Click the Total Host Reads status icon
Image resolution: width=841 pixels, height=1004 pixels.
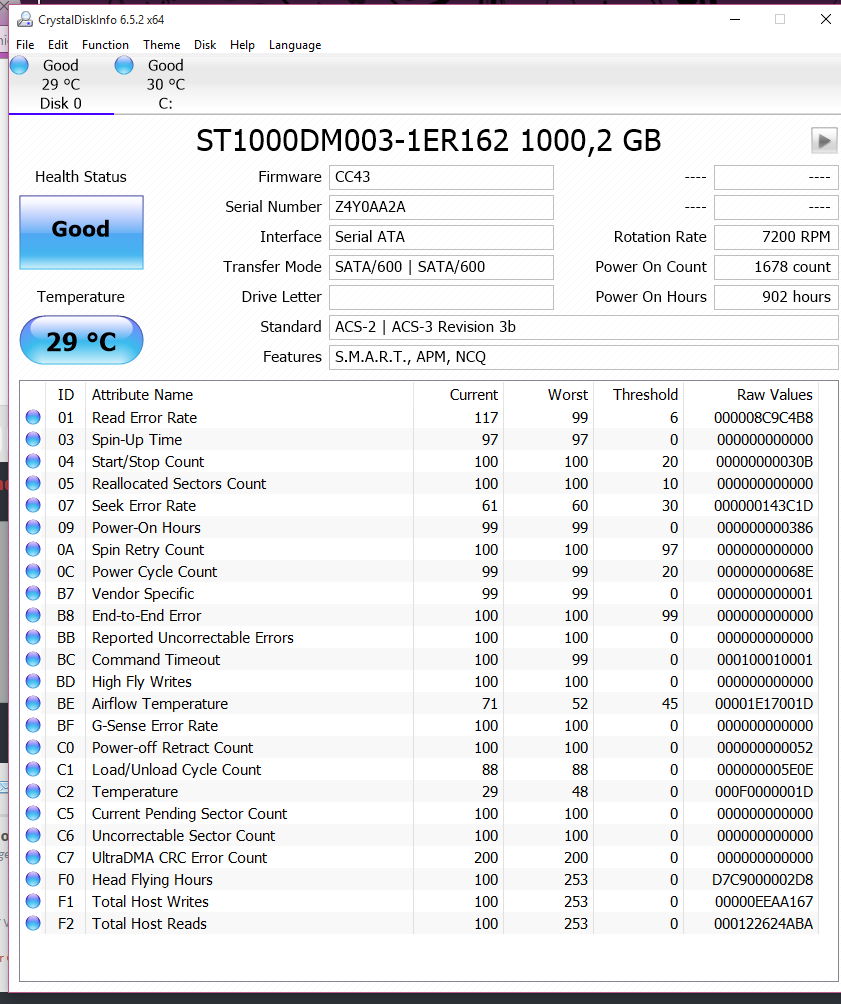[x=33, y=924]
